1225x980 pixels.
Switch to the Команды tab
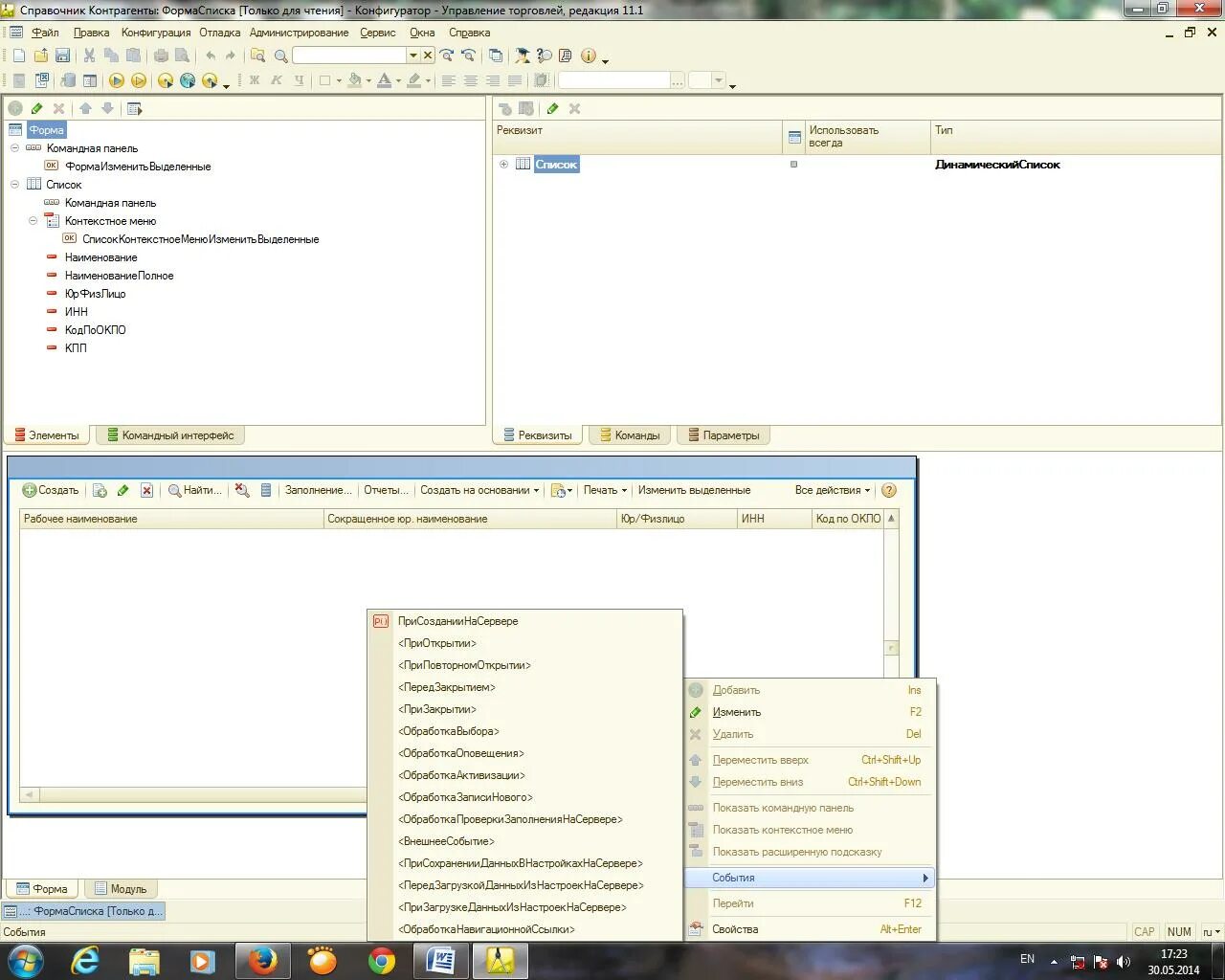tap(630, 435)
